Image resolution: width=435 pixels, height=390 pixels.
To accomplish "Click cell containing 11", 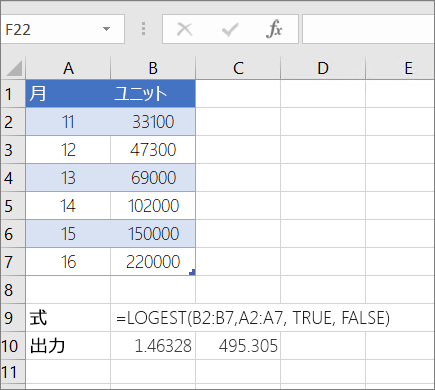I will 68,122.
